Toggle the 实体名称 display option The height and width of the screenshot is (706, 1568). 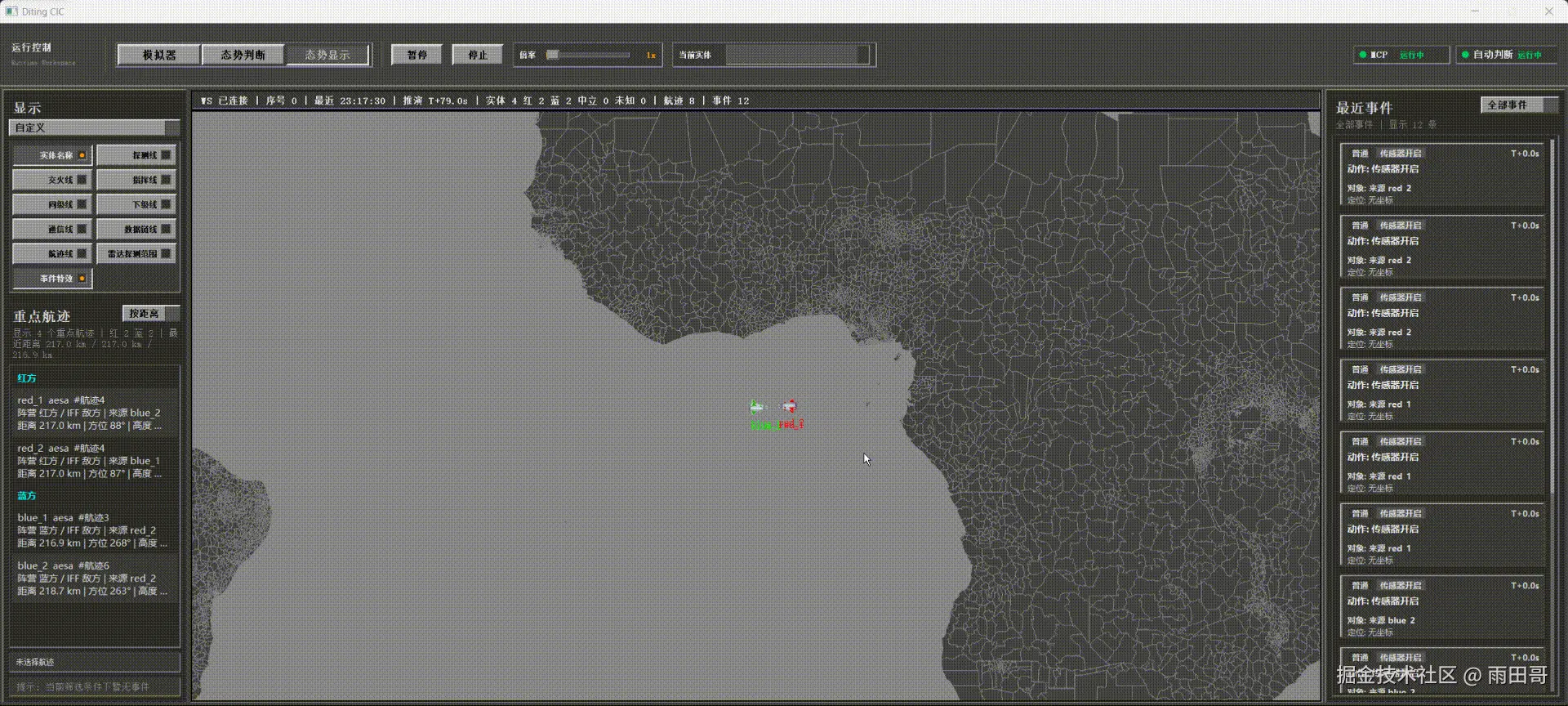point(52,155)
